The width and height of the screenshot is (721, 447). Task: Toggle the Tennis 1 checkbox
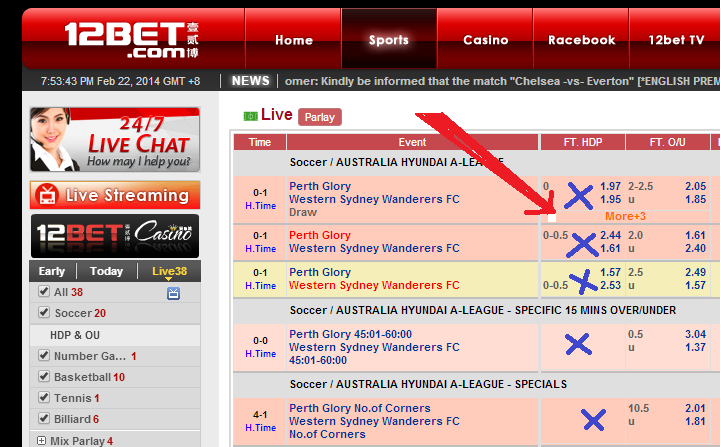point(44,397)
